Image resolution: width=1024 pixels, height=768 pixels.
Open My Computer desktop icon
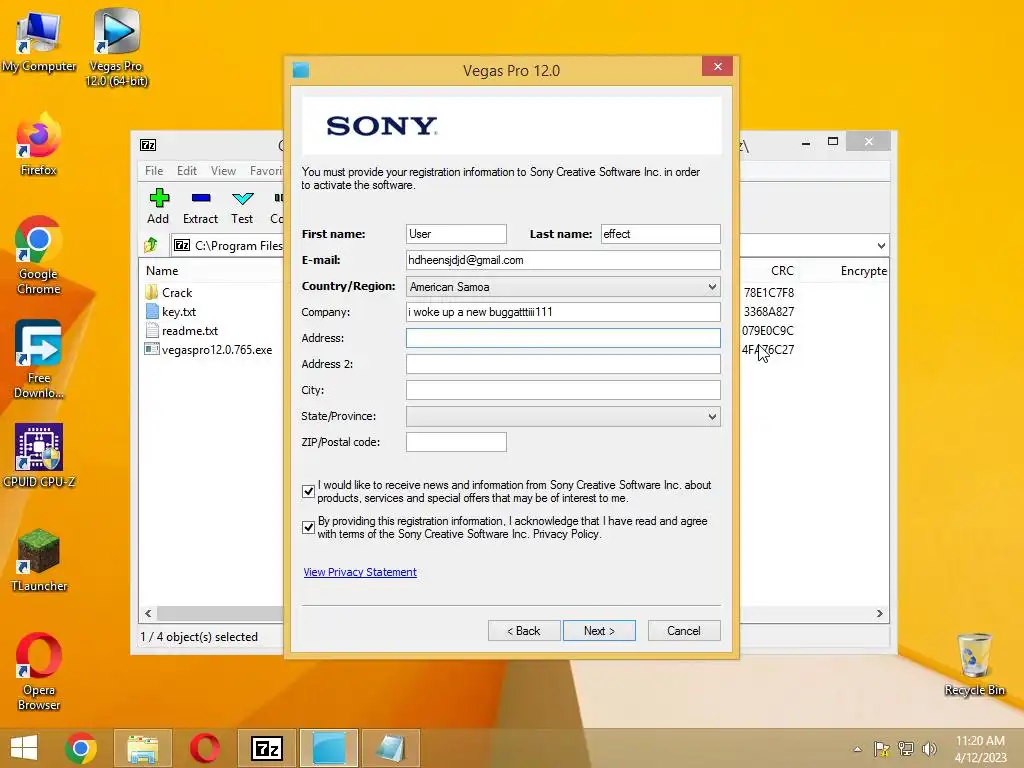(x=39, y=41)
